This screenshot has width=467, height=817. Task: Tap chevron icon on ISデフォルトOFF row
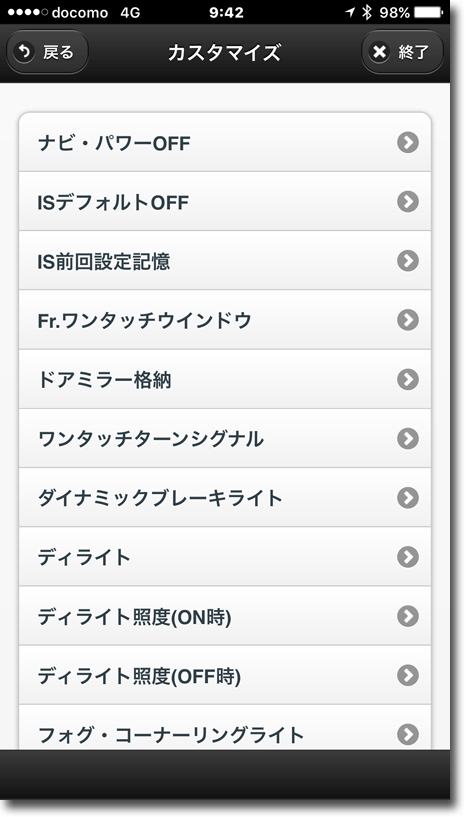point(408,202)
